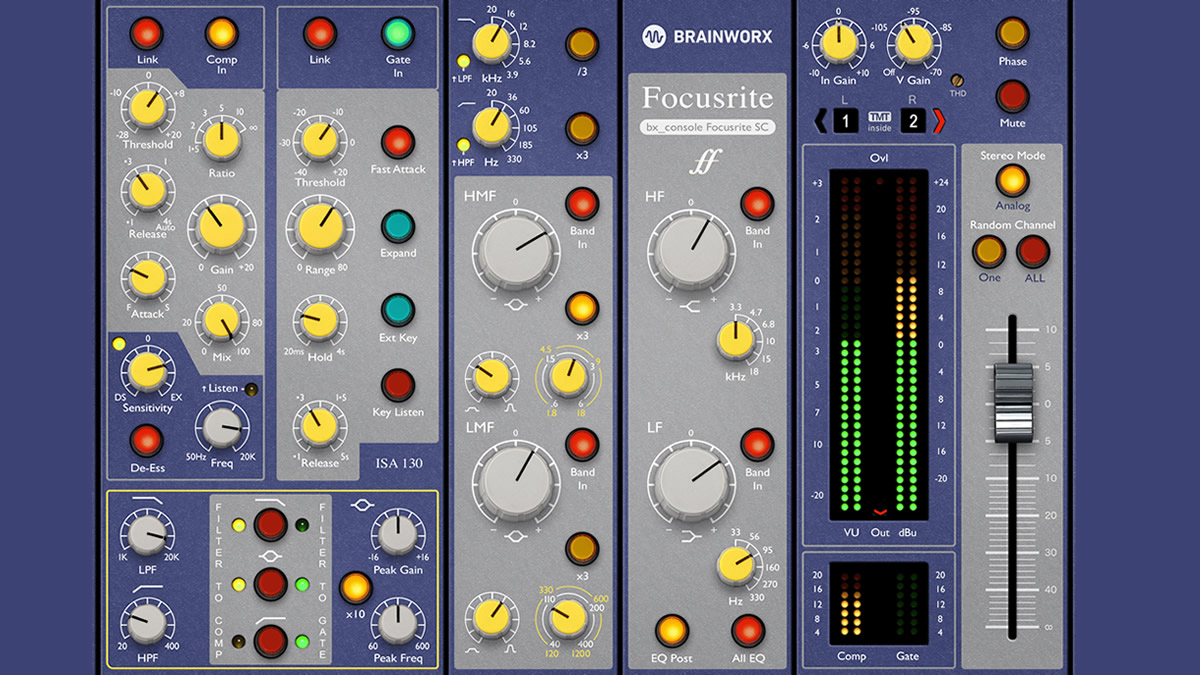Screen dimensions: 1200x675
Task: Toggle the HPF filter assign button in sidechain section
Action: (x=271, y=640)
